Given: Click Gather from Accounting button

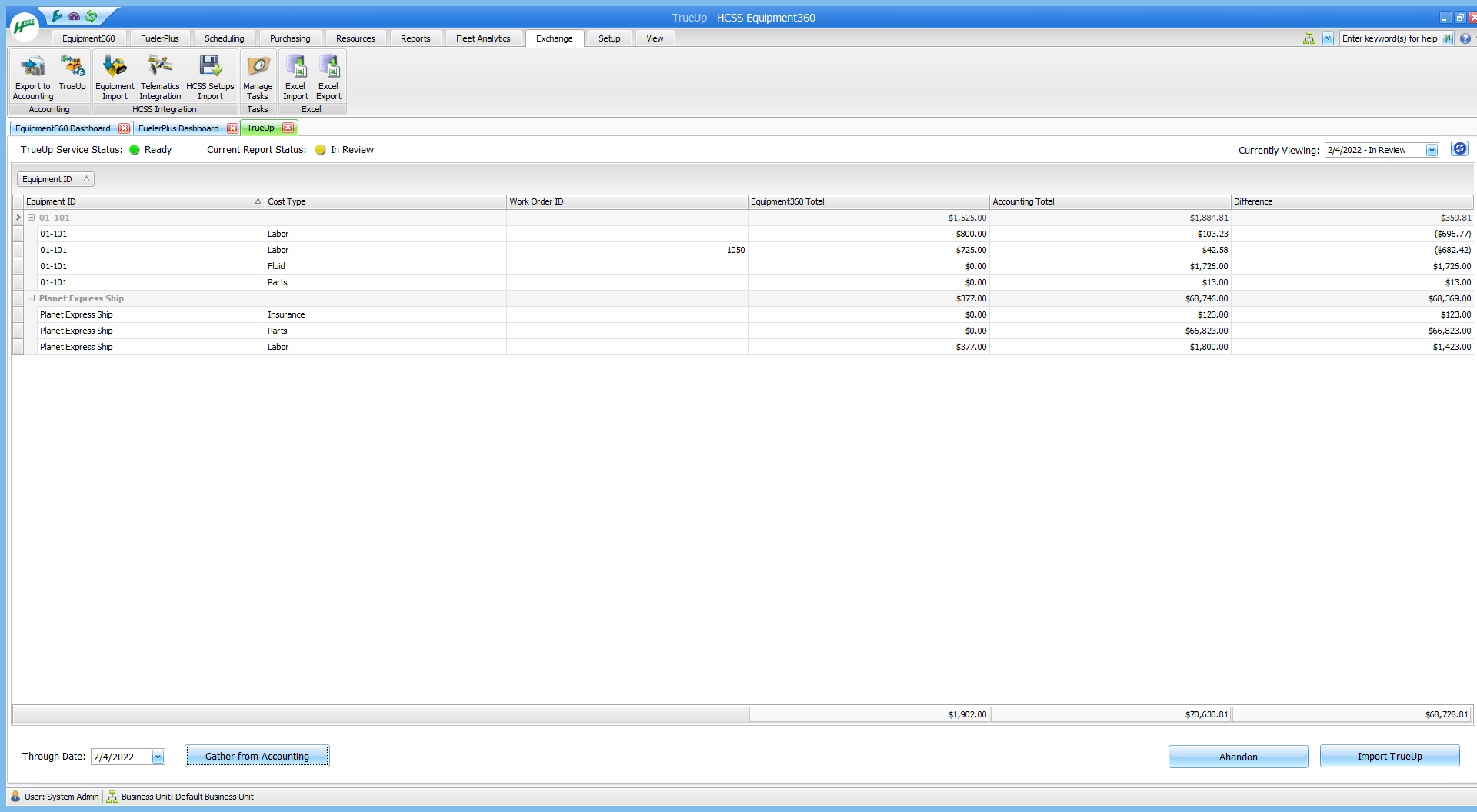Looking at the screenshot, I should click(257, 757).
